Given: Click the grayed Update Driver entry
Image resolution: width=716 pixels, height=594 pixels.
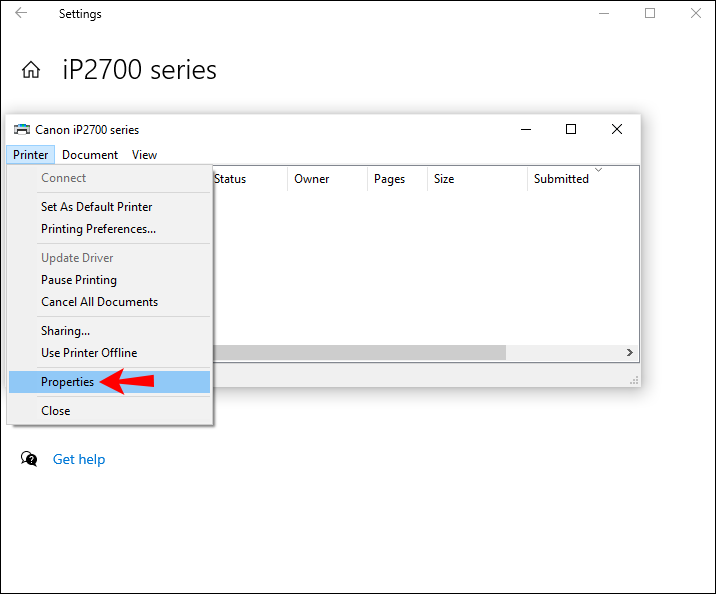Looking at the screenshot, I should tap(110, 258).
